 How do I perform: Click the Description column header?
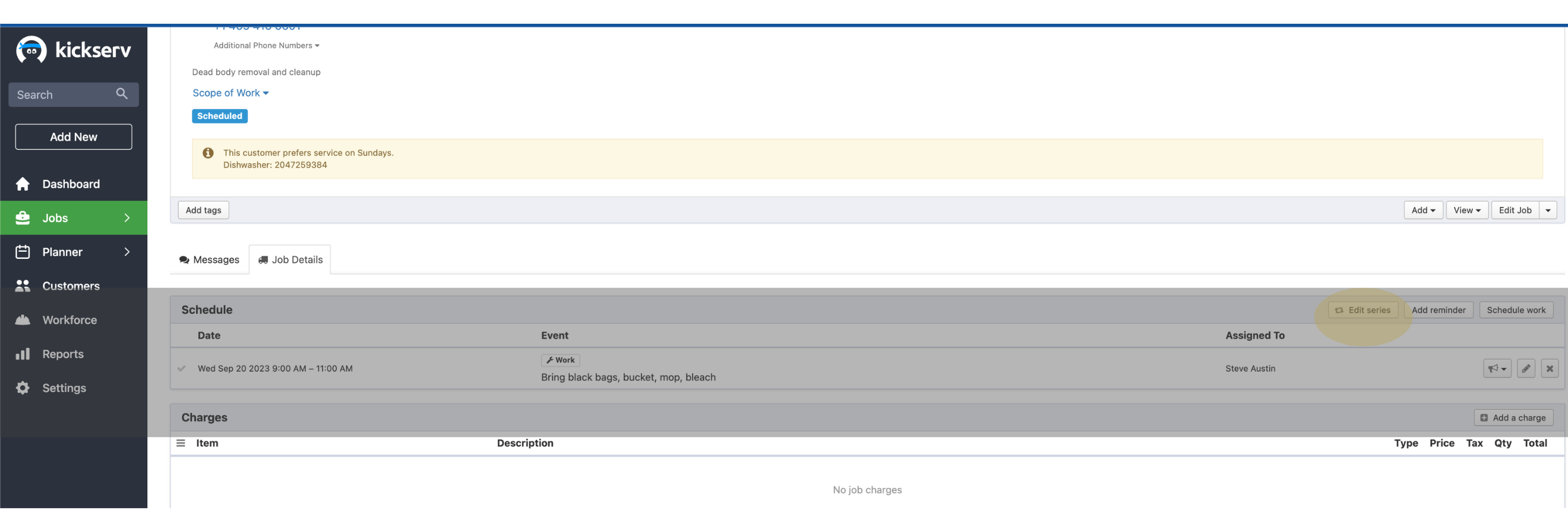[525, 444]
